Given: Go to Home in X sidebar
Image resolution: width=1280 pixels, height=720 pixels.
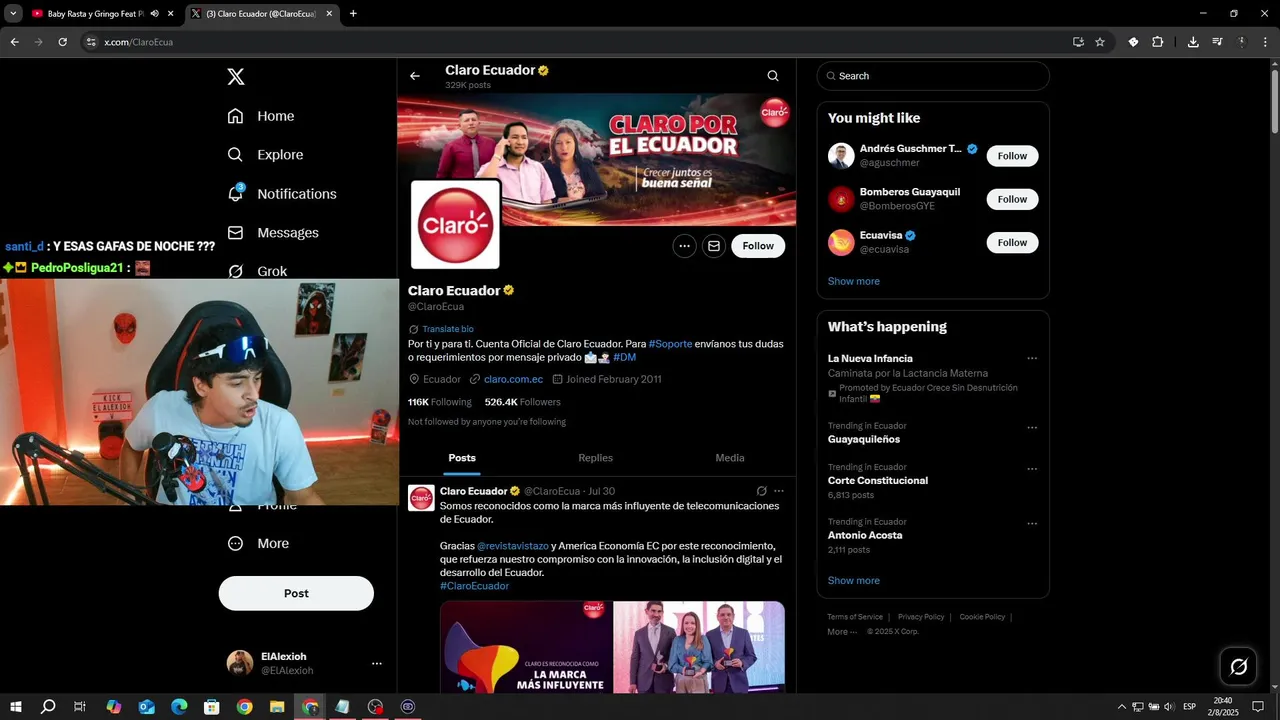Looking at the screenshot, I should [x=261, y=116].
